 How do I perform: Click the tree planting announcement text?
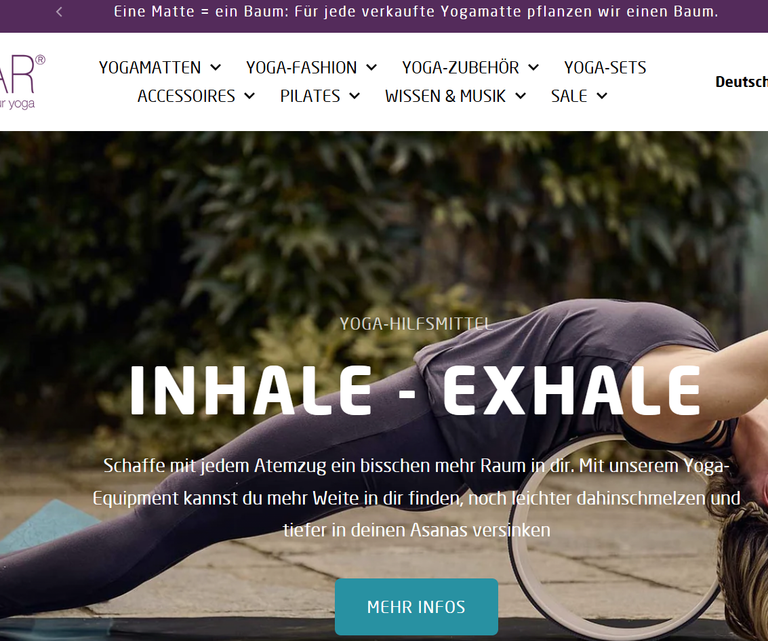point(416,12)
